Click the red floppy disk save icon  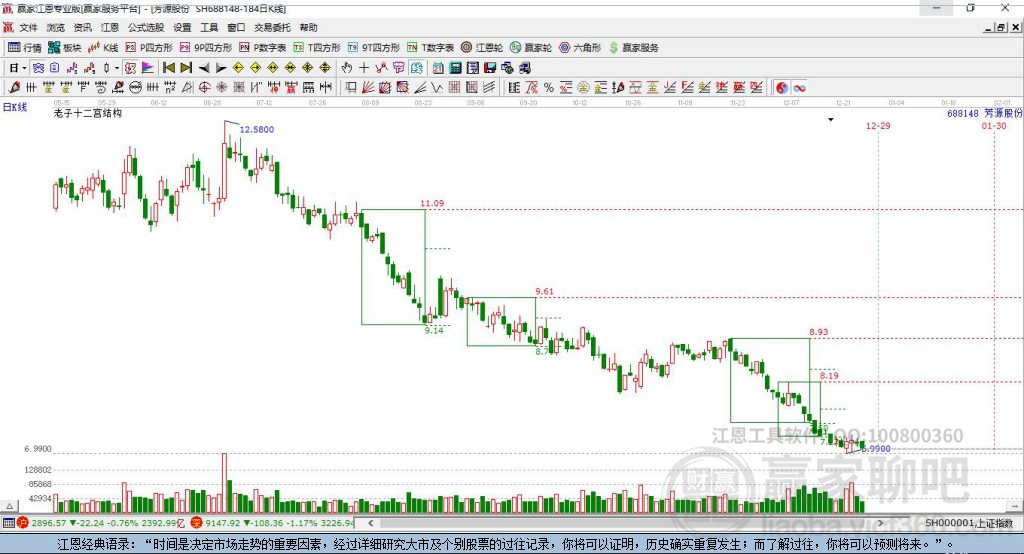pos(490,68)
